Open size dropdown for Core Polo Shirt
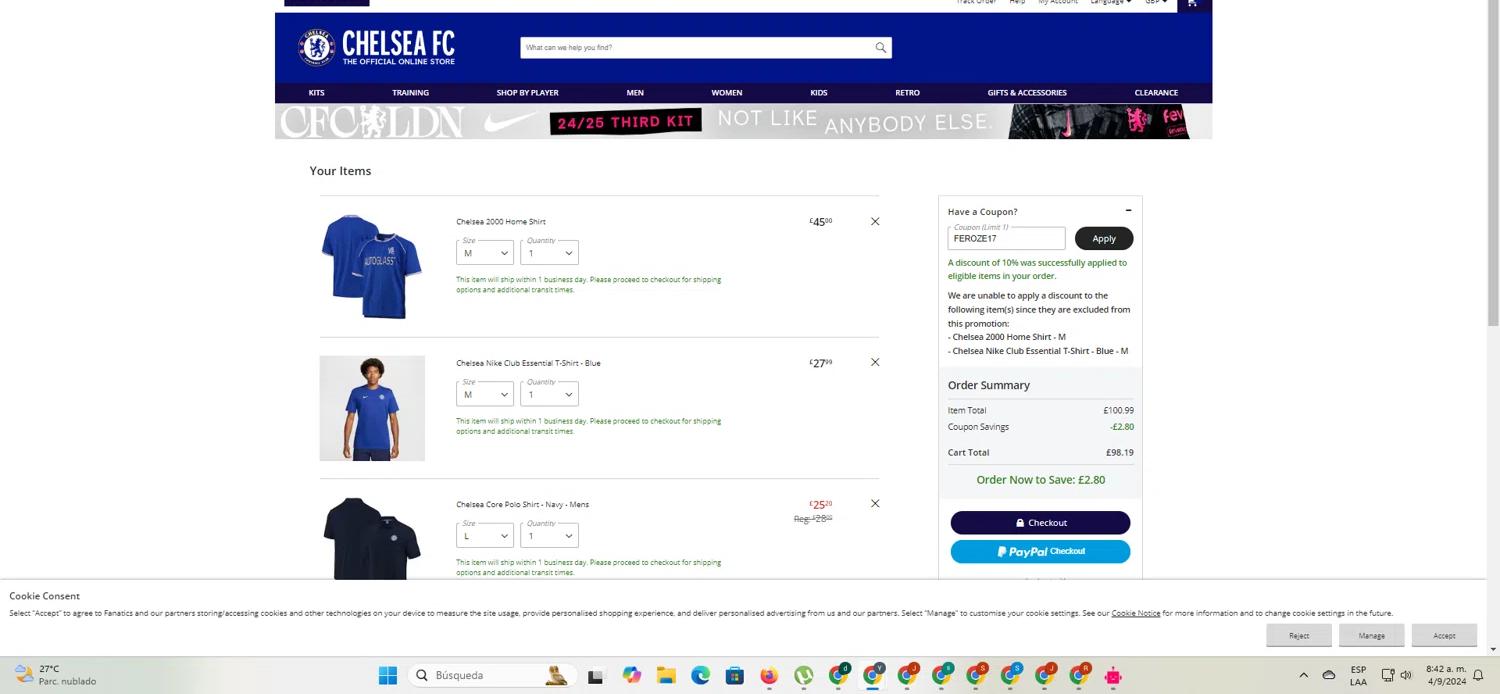The height and width of the screenshot is (694, 1500). [485, 535]
